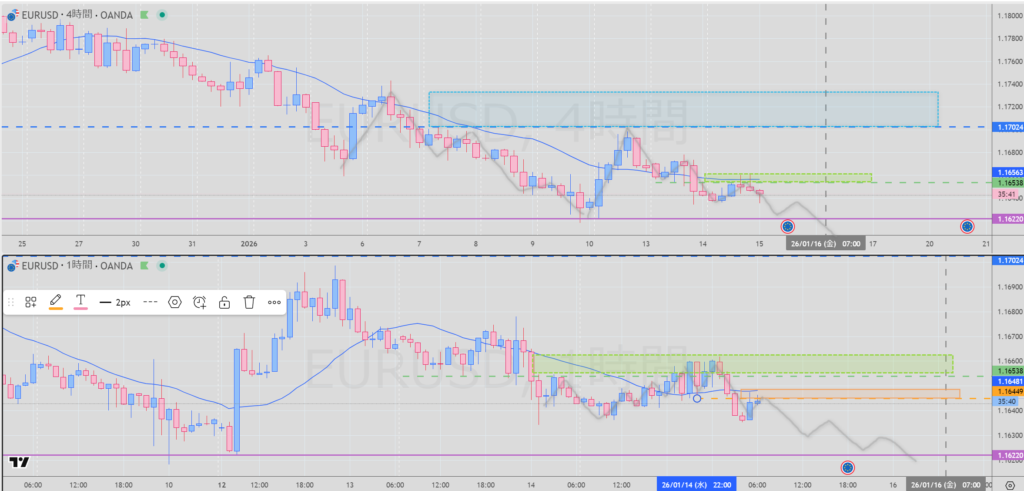Open drawing settings hexagon icon
Viewport: 1024px width, 491px height.
coord(175,302)
